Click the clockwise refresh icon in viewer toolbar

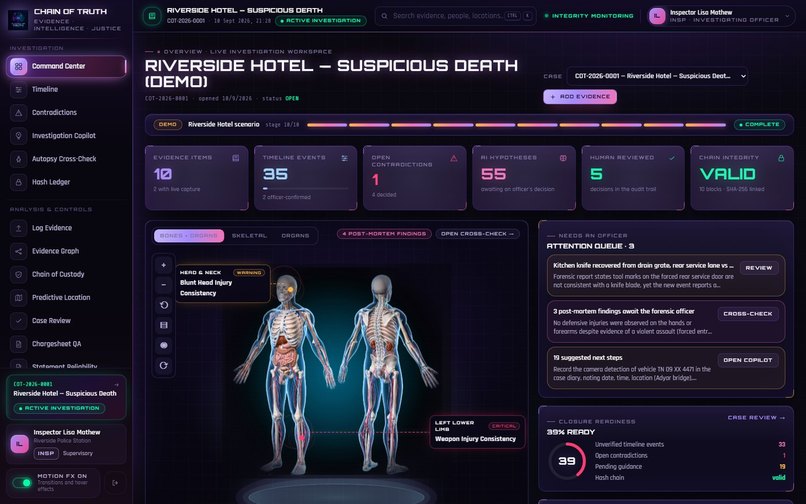(x=163, y=365)
